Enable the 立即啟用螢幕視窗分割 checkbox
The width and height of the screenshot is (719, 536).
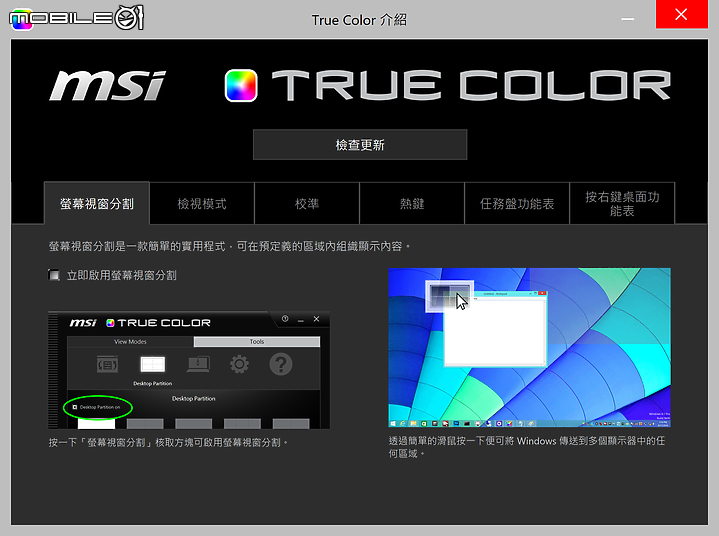[54, 275]
